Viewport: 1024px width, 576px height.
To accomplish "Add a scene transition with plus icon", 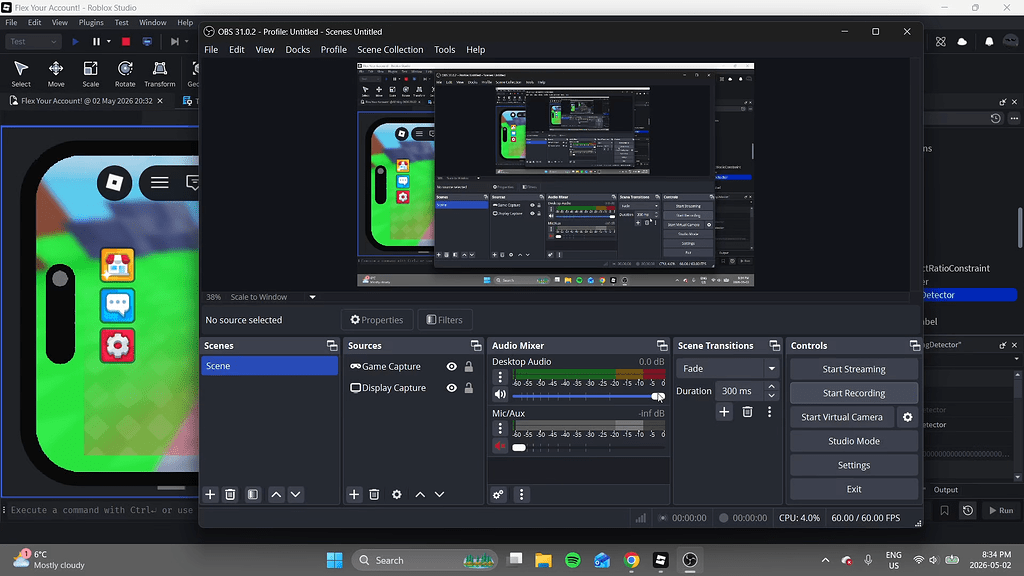I will point(724,411).
